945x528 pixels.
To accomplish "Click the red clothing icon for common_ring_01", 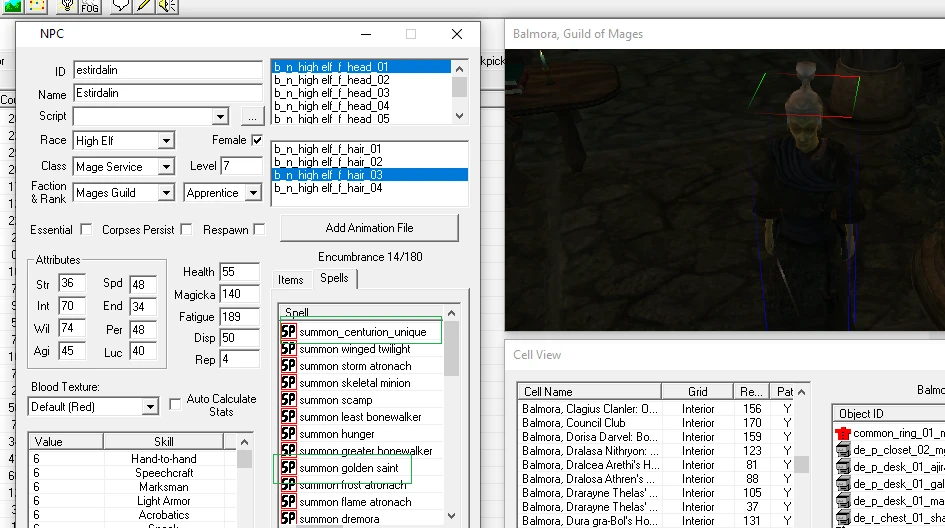I will coord(843,433).
